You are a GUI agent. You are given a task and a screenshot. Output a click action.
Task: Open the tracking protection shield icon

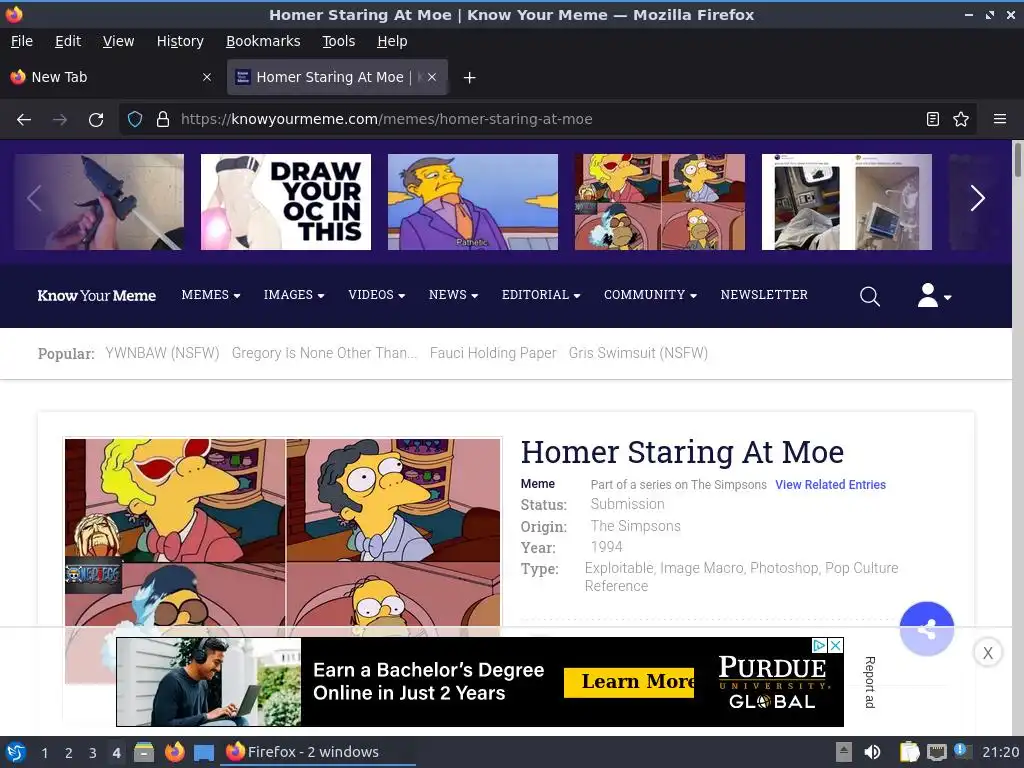click(135, 119)
